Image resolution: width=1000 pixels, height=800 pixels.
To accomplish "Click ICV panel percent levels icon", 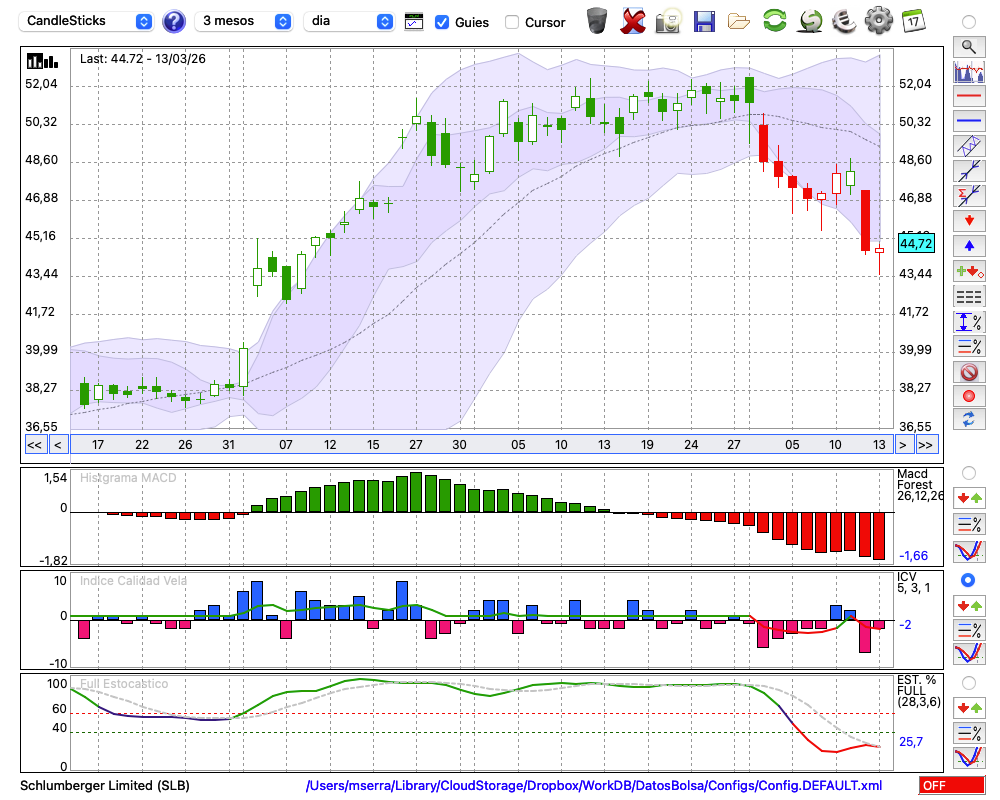I will pos(969,630).
